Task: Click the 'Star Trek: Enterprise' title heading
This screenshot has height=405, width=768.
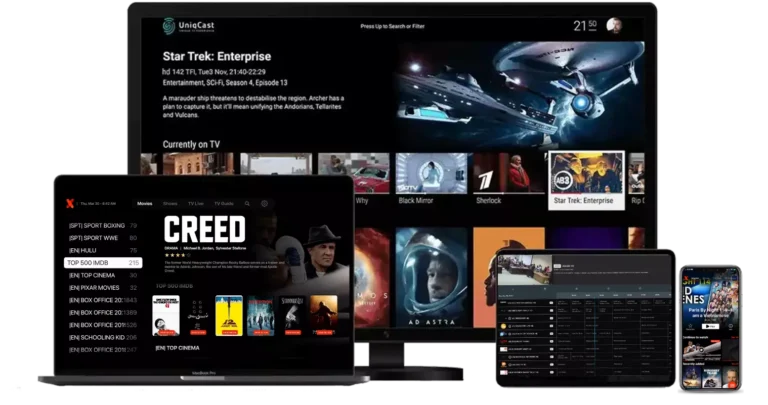Action: tap(216, 56)
